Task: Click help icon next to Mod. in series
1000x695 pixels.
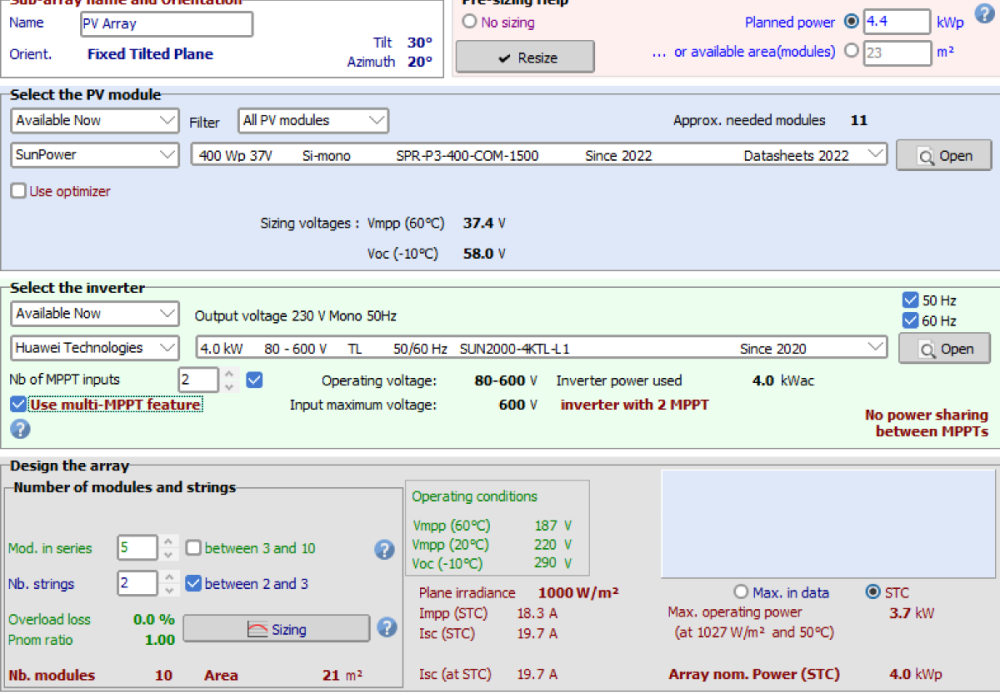Action: click(384, 549)
